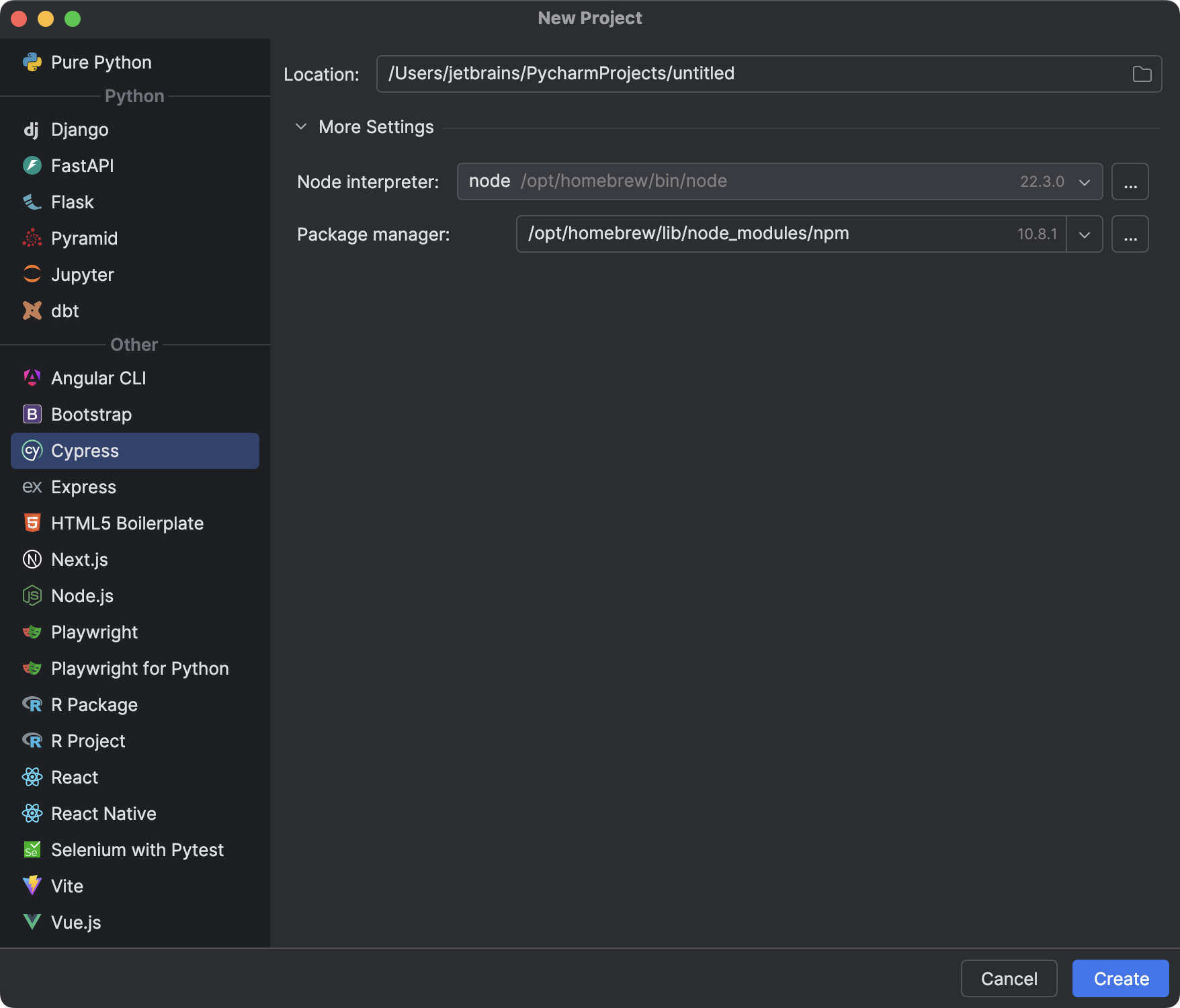The image size is (1180, 1008).
Task: Select the React Native icon
Action: [x=32, y=813]
